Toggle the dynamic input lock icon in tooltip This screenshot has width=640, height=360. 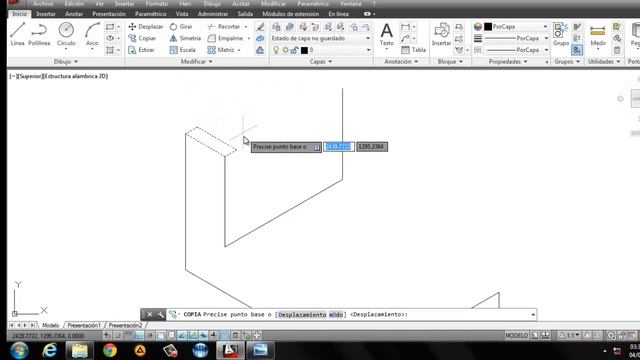click(x=317, y=147)
